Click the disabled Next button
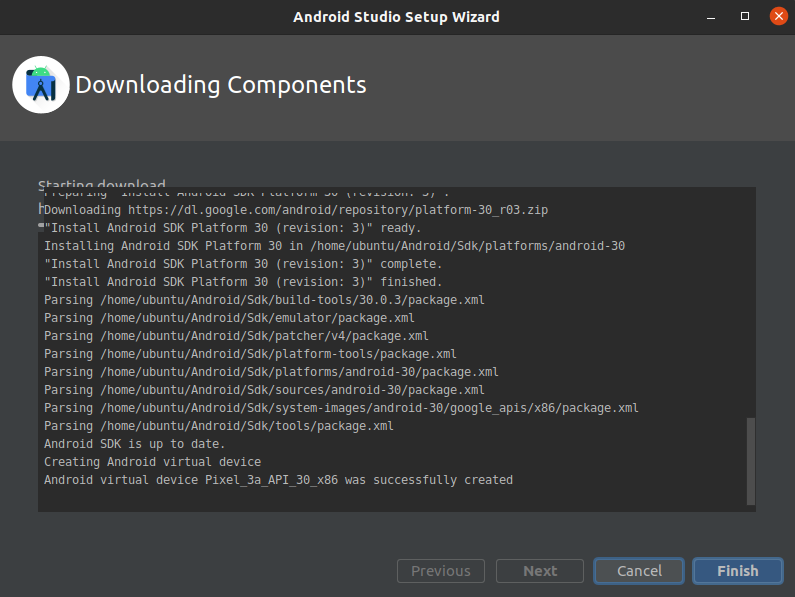This screenshot has height=597, width=795. 540,571
